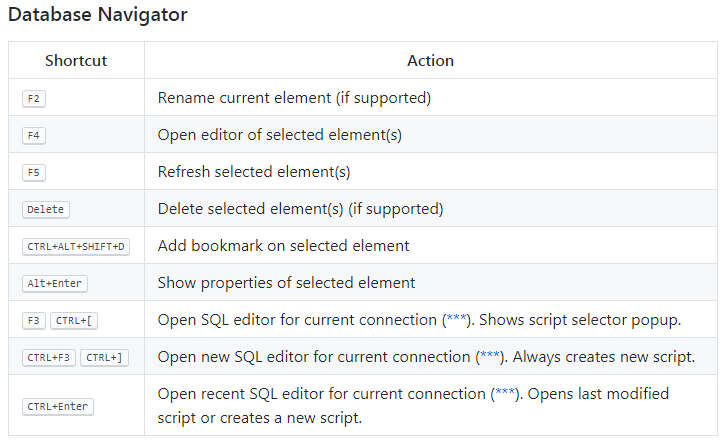Click the "Show properties of selected element" text
Viewport: 728px width, 446px height.
click(286, 283)
